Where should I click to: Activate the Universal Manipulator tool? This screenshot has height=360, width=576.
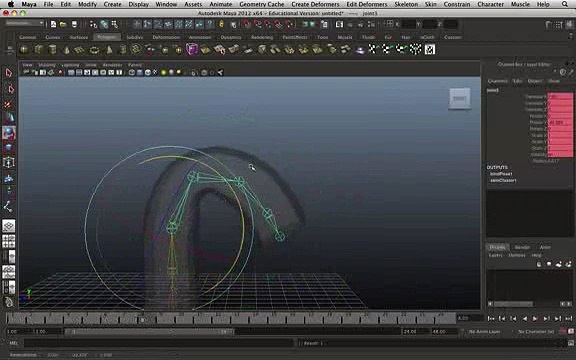[x=9, y=162]
